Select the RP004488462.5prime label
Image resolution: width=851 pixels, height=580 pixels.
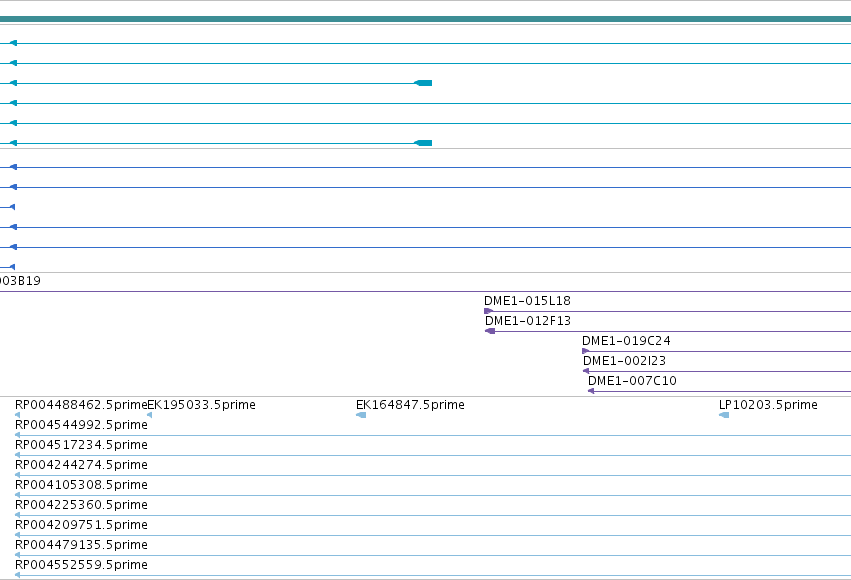[81, 405]
